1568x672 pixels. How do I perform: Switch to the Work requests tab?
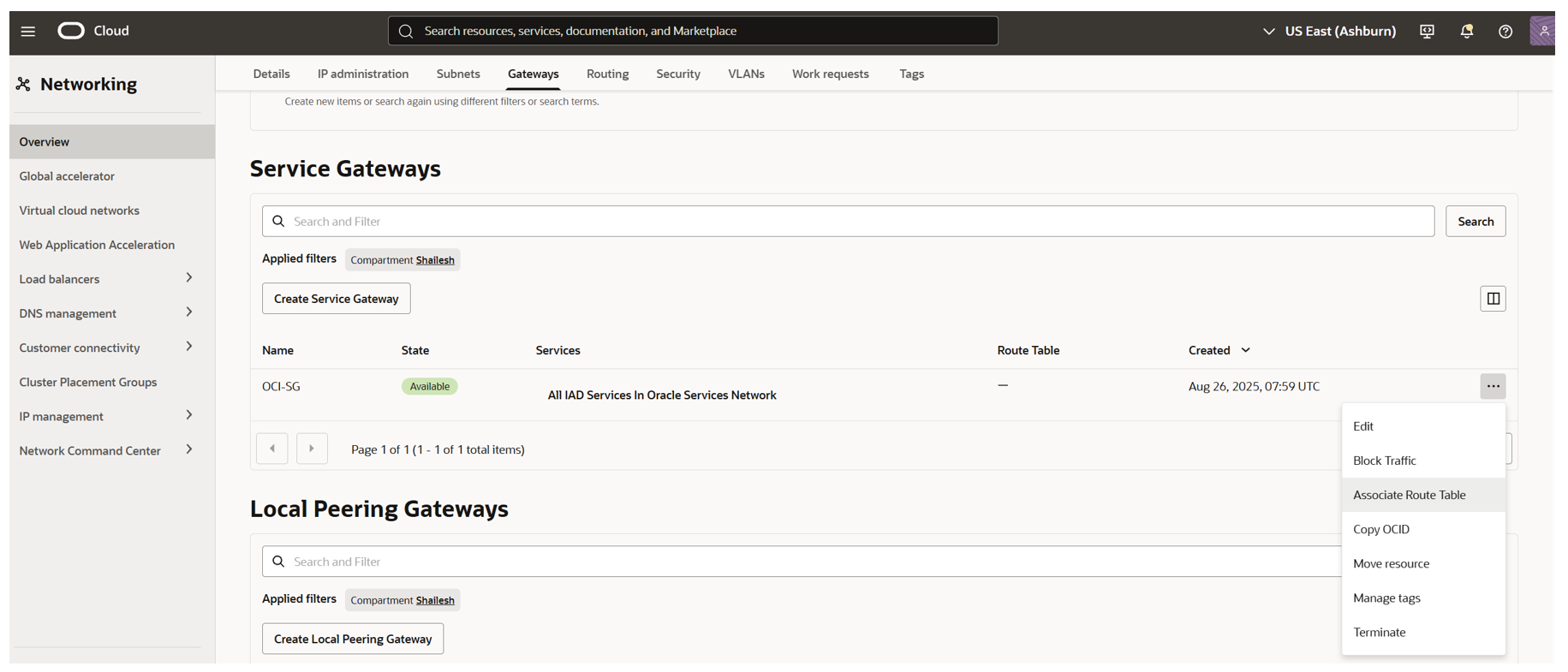click(830, 74)
